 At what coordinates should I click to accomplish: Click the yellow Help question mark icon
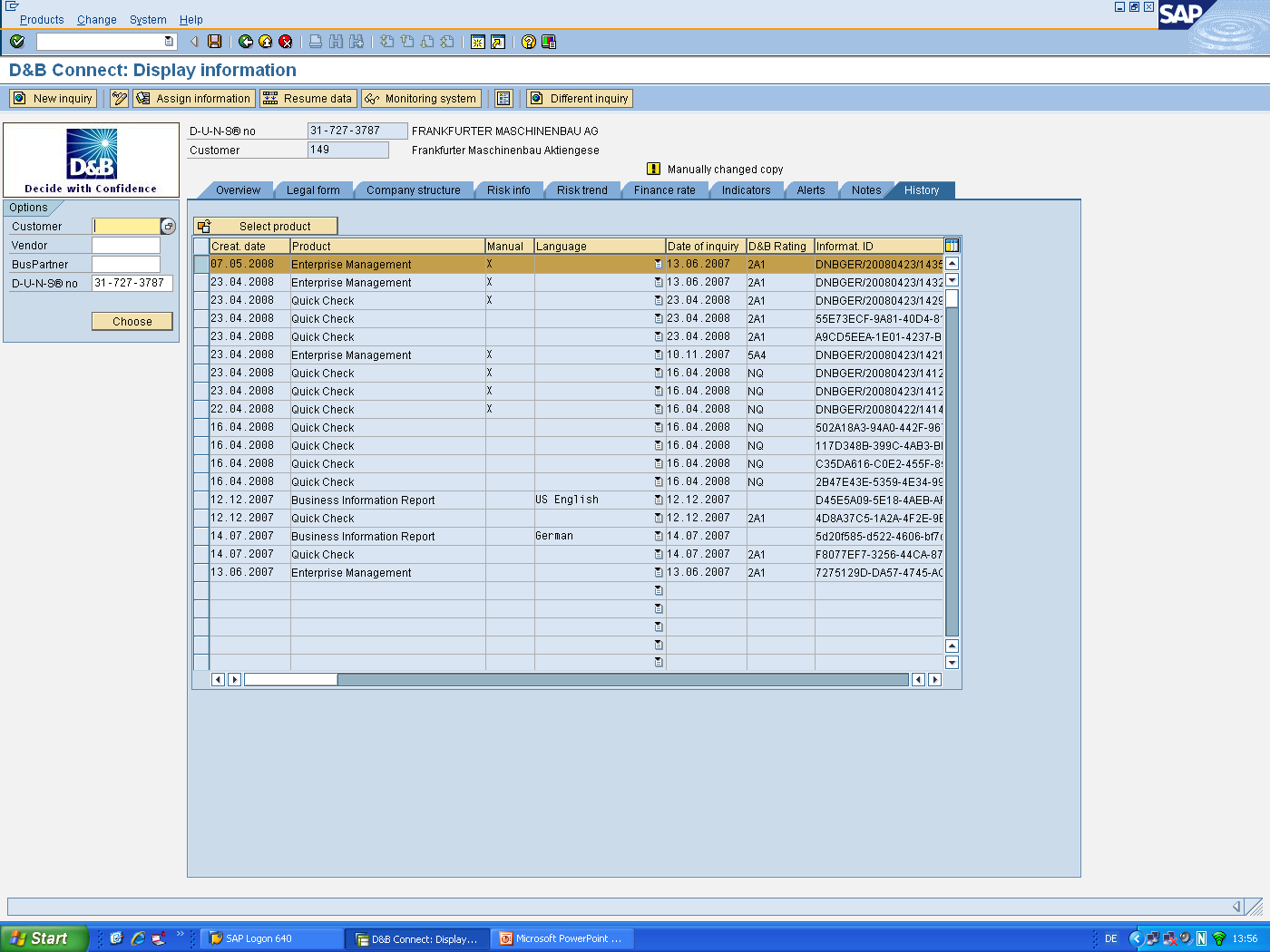(x=529, y=42)
